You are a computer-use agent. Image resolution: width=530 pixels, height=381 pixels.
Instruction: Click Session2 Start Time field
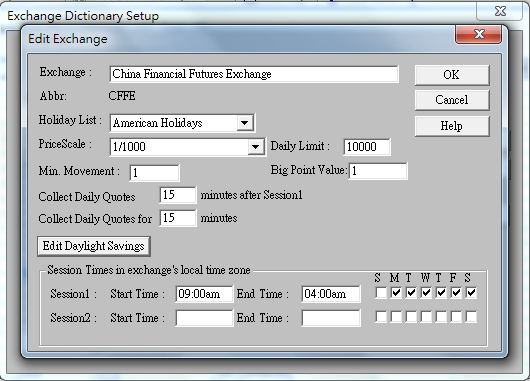tap(204, 318)
